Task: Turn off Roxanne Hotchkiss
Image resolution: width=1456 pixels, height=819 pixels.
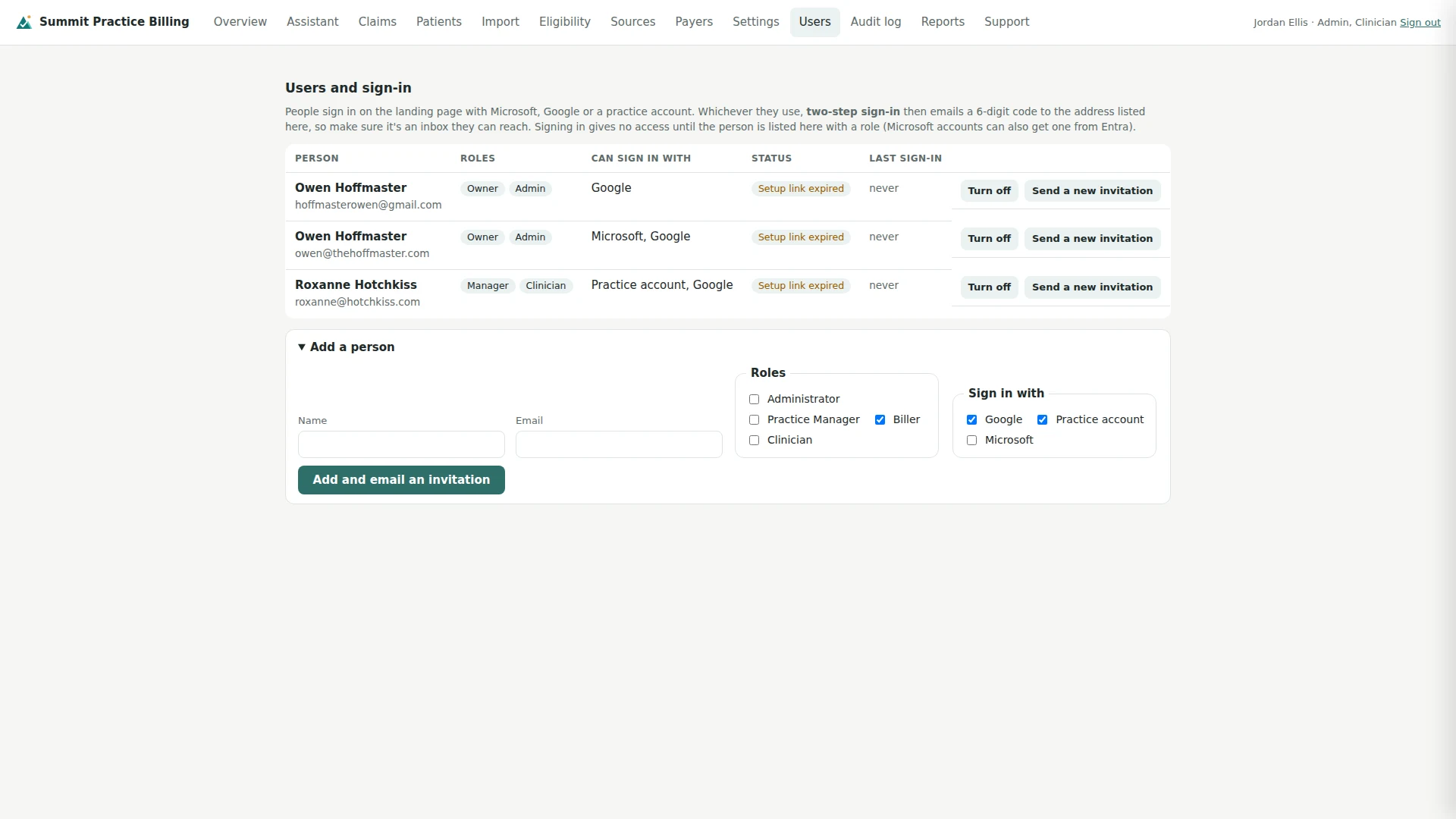Action: coord(990,287)
